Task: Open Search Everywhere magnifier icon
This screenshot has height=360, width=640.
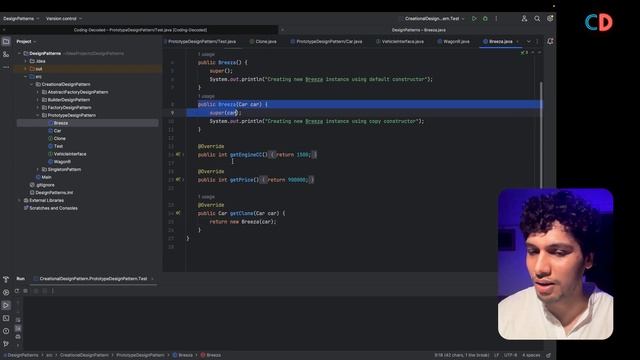Action: pos(537,18)
